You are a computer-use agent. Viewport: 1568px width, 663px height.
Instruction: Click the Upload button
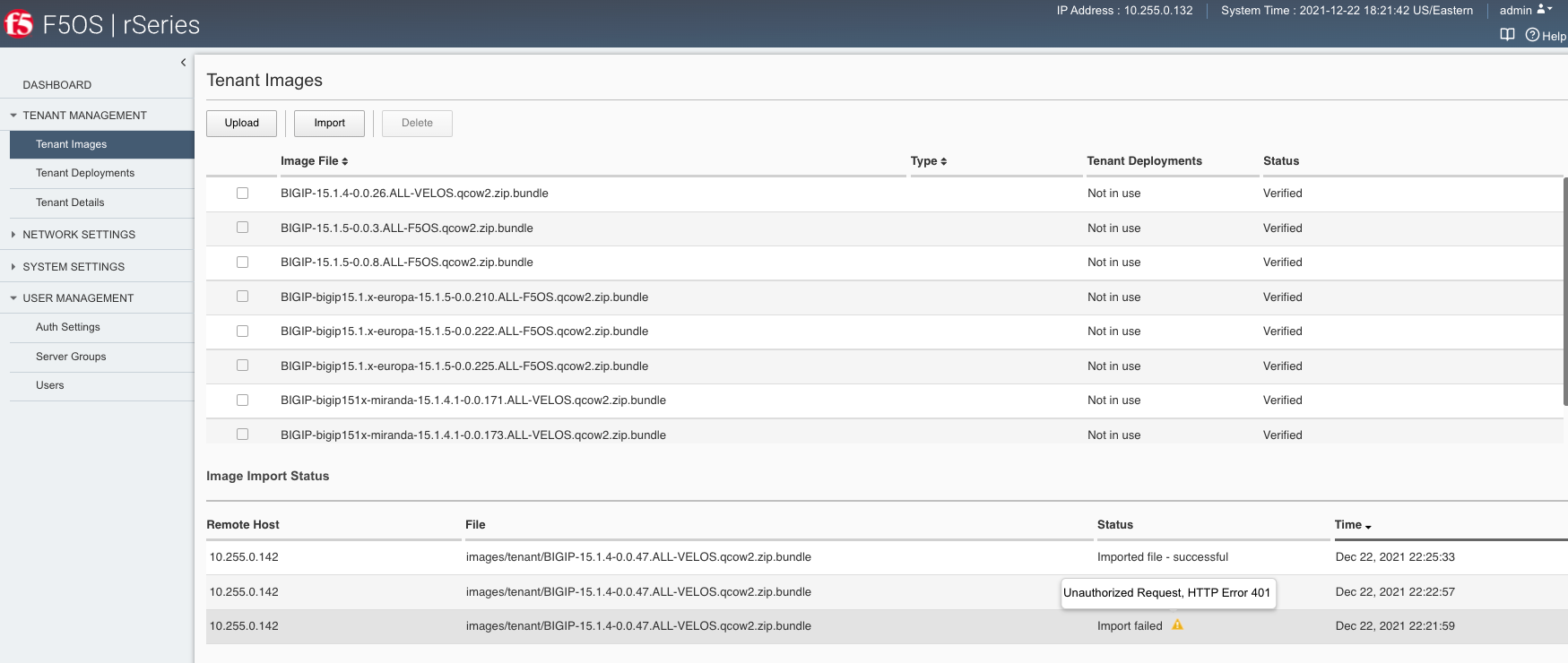tap(241, 123)
